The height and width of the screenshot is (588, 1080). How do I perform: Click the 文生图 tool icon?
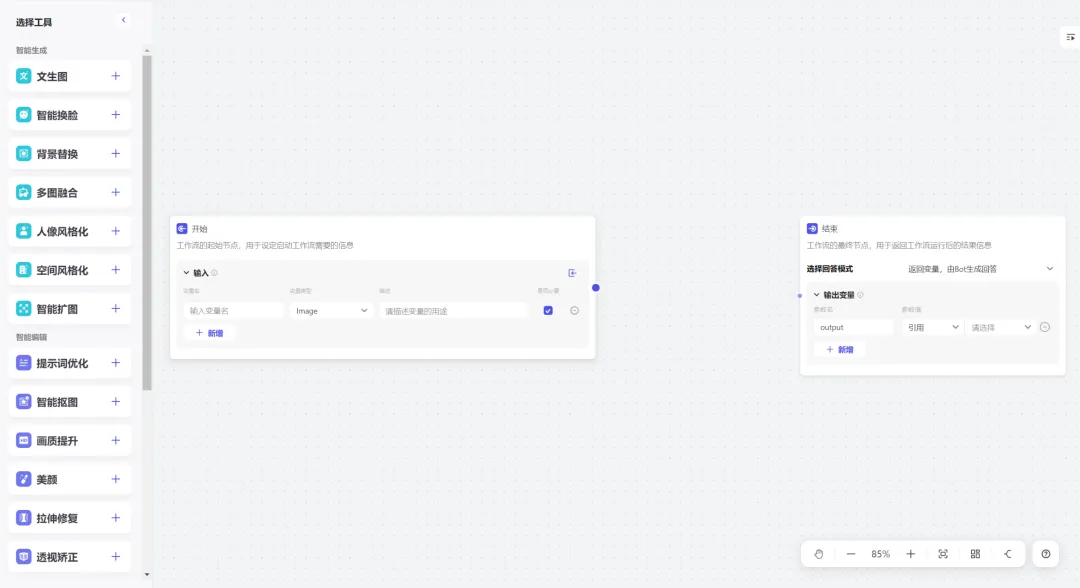[23, 76]
